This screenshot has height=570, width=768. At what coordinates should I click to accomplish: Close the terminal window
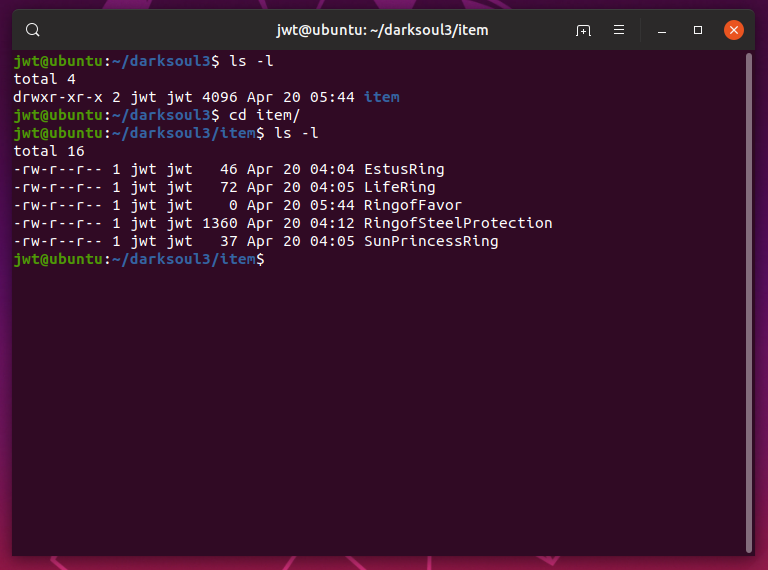click(x=734, y=30)
